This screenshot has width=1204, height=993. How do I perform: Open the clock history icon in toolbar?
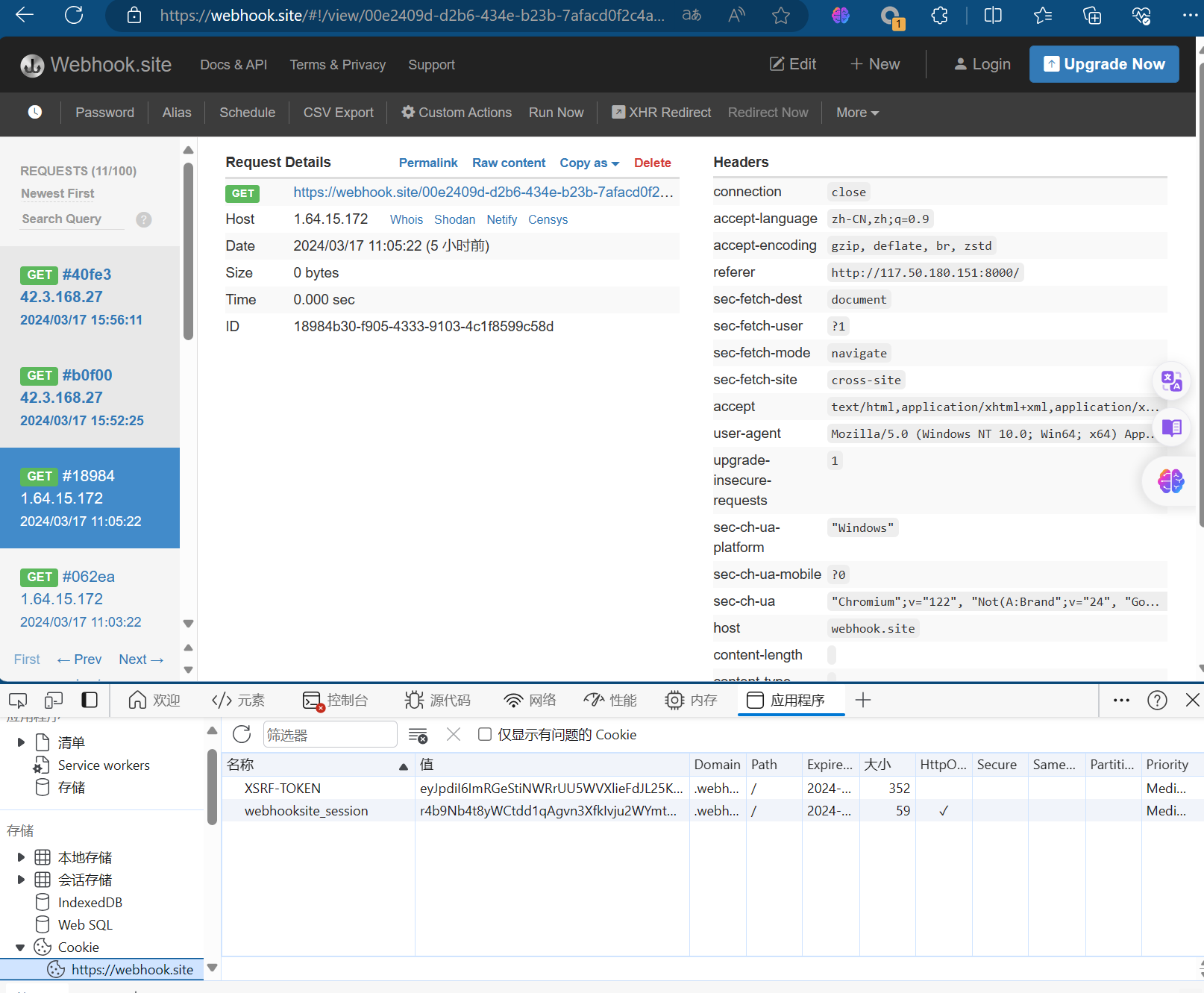pyautogui.click(x=35, y=112)
